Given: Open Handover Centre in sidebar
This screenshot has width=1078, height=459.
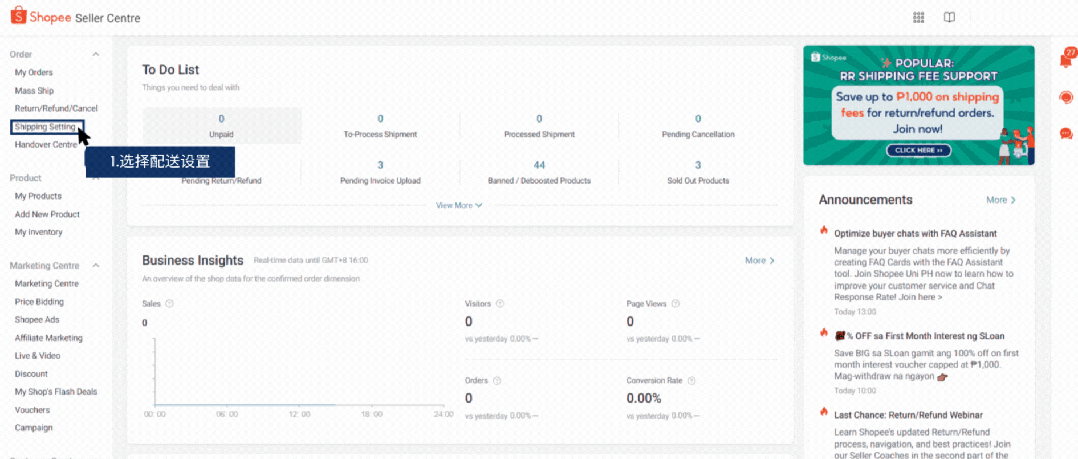Looking at the screenshot, I should (x=46, y=145).
